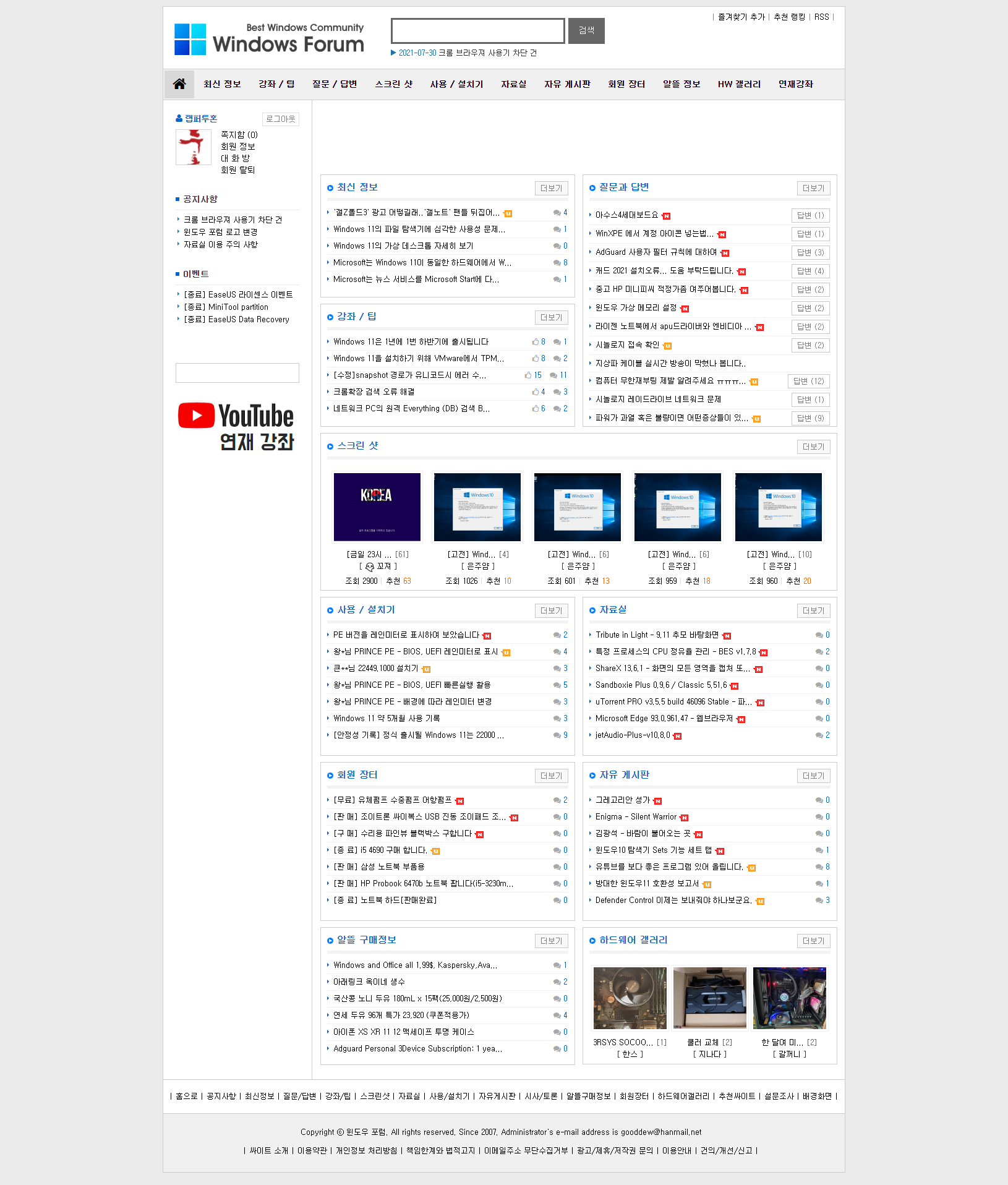The image size is (1008, 1185).
Task: Click the 랩퍼투혼 user profile icon
Action: [x=179, y=118]
